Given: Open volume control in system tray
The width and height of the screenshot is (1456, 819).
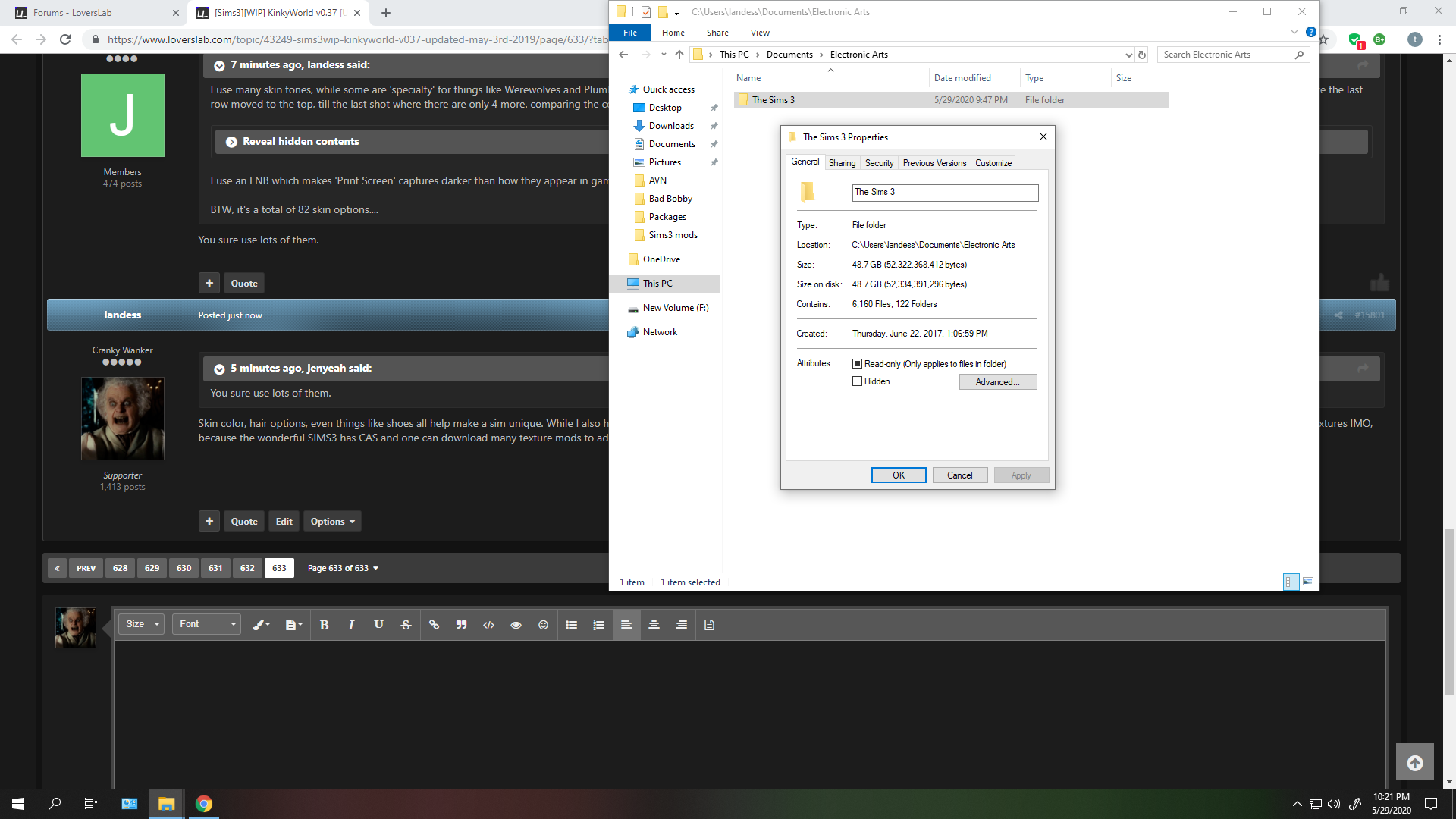Looking at the screenshot, I should click(1334, 804).
